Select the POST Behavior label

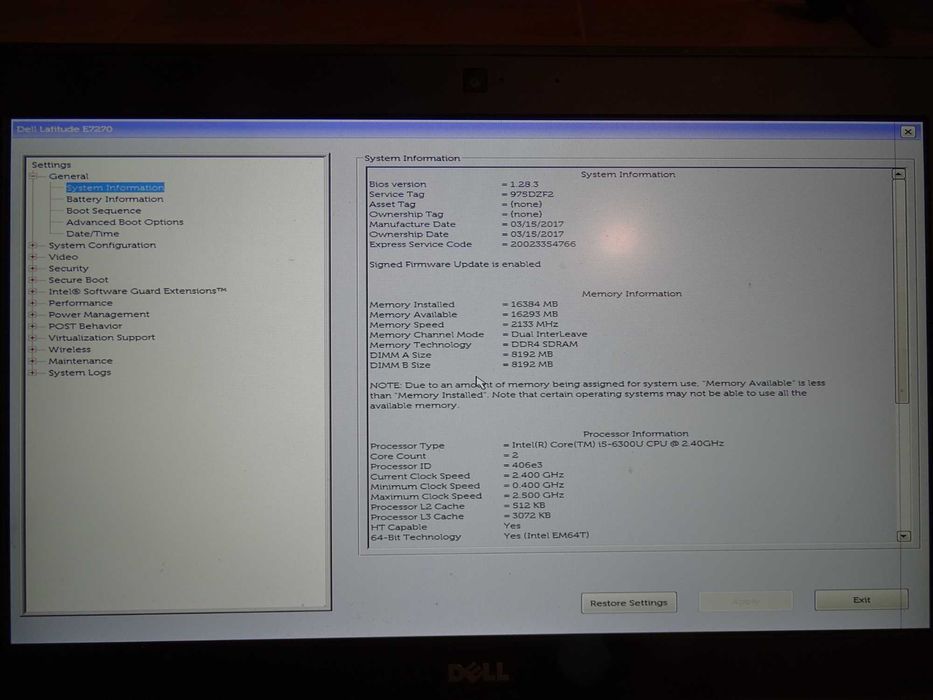[85, 326]
